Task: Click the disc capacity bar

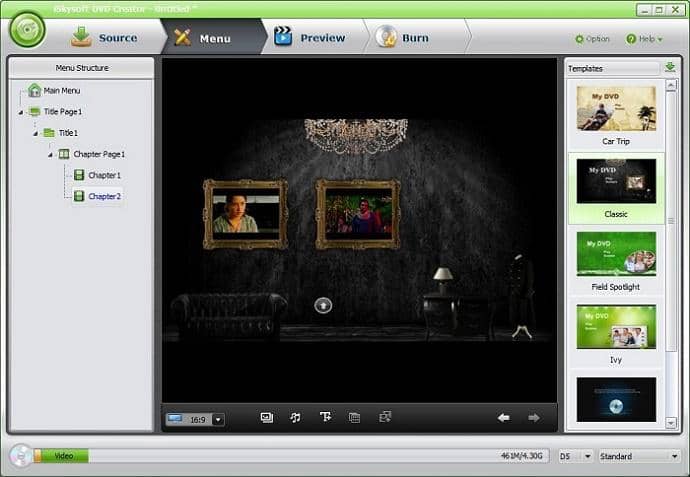Action: click(x=291, y=456)
